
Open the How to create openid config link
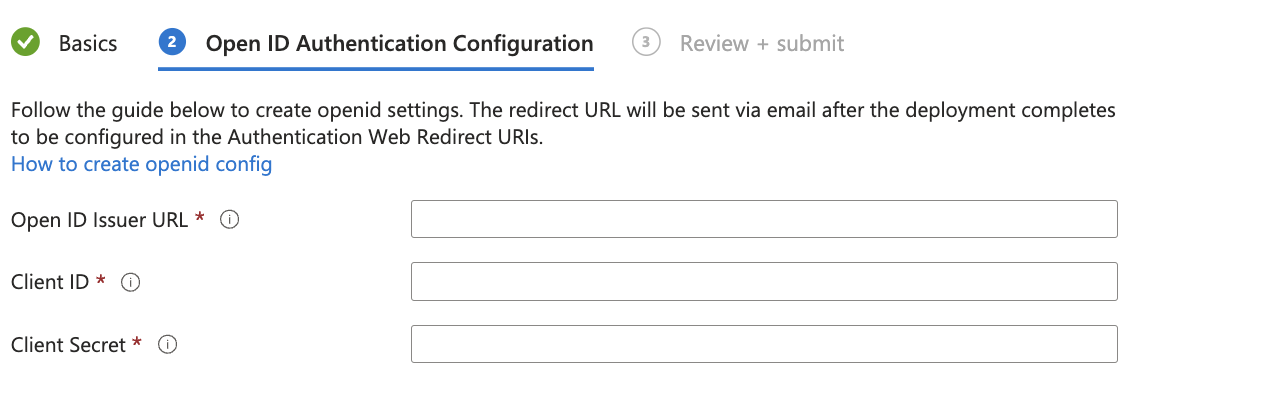[x=142, y=164]
